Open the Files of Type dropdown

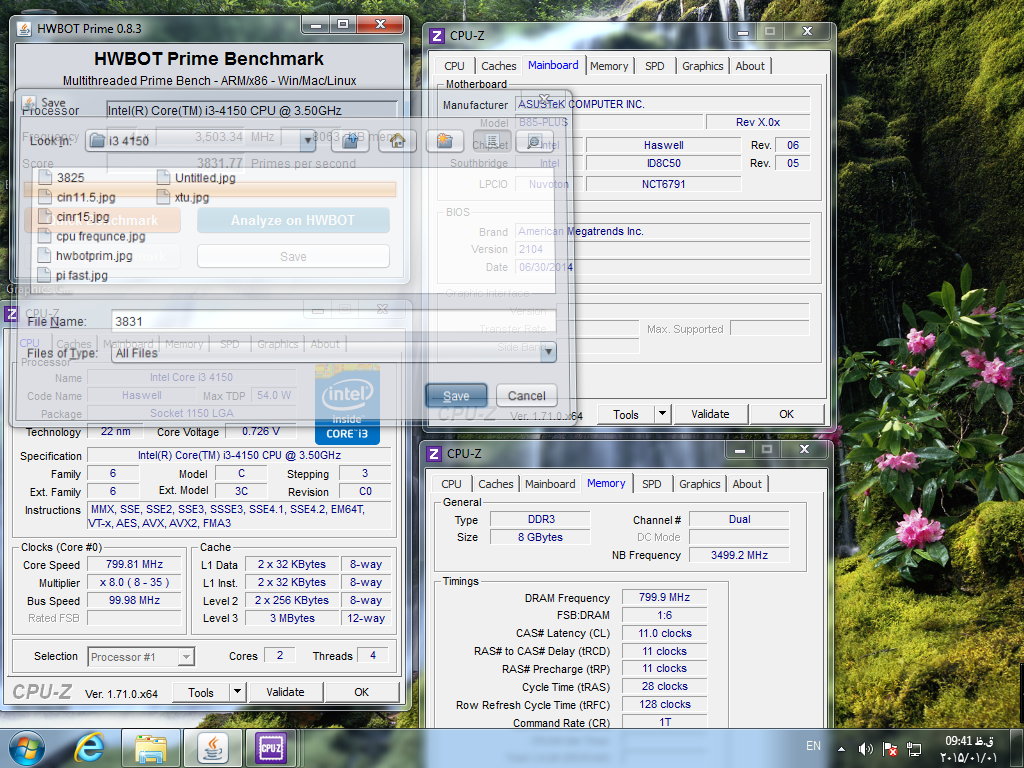coord(549,353)
